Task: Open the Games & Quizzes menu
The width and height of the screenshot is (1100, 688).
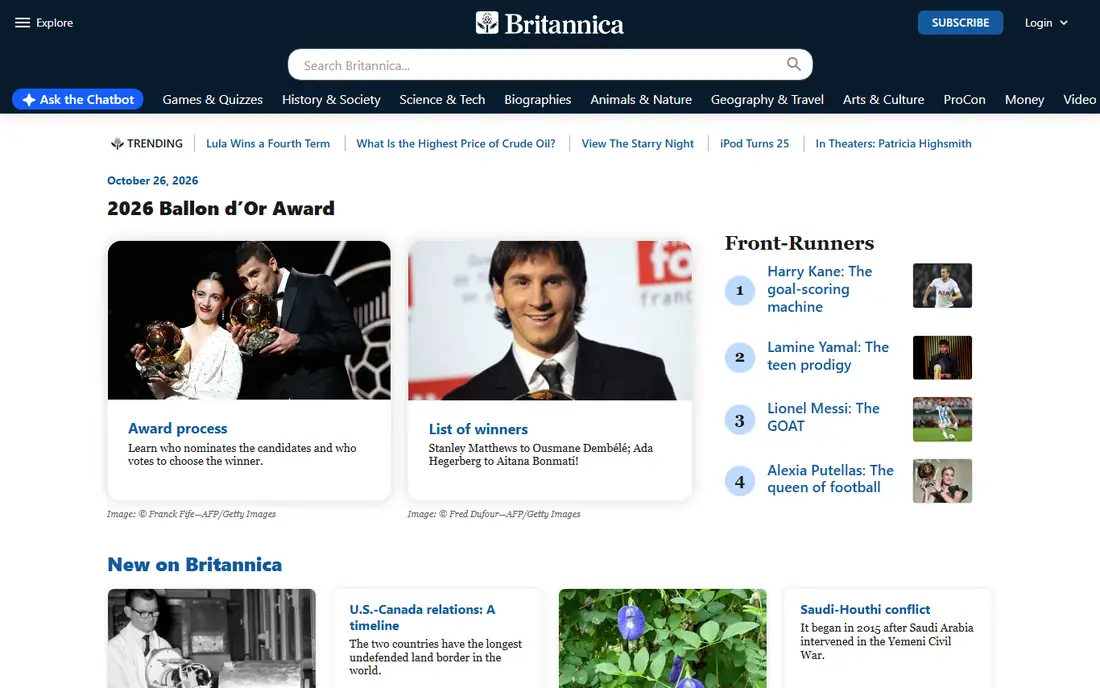Action: point(213,100)
